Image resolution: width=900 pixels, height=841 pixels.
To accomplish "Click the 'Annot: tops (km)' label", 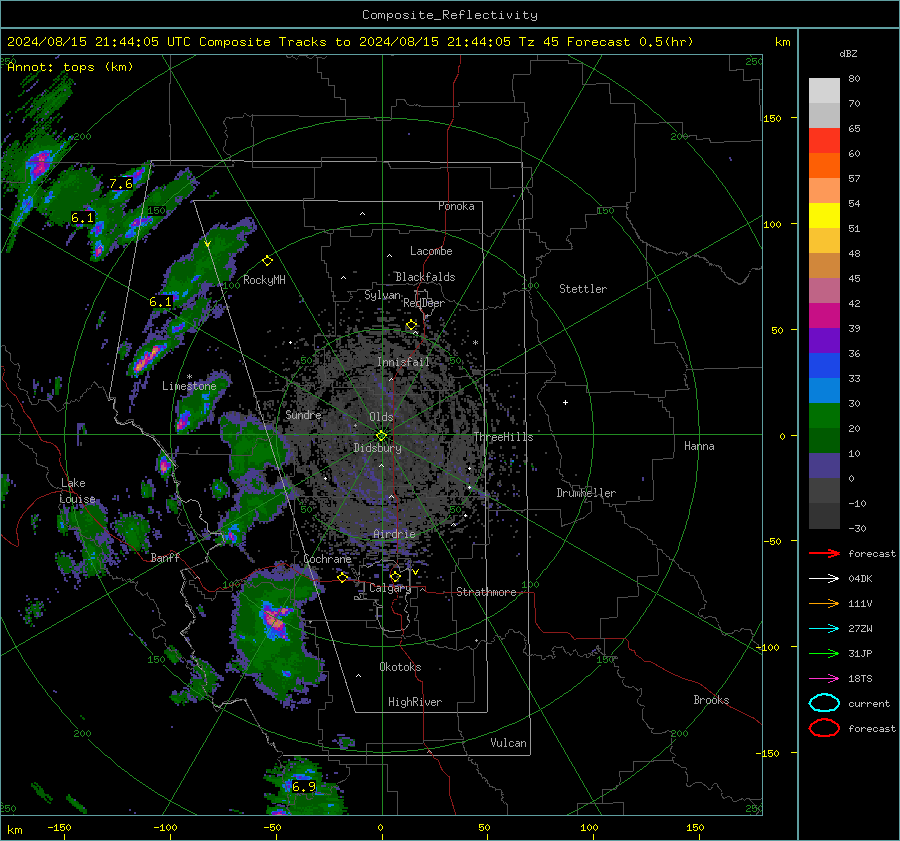I will 70,67.
